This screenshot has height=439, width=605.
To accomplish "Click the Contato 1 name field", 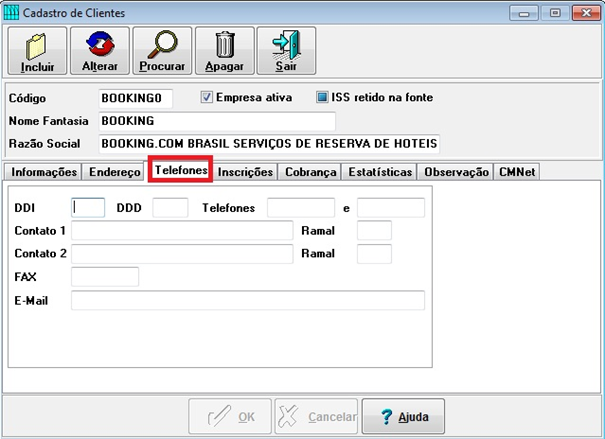I will [x=182, y=230].
